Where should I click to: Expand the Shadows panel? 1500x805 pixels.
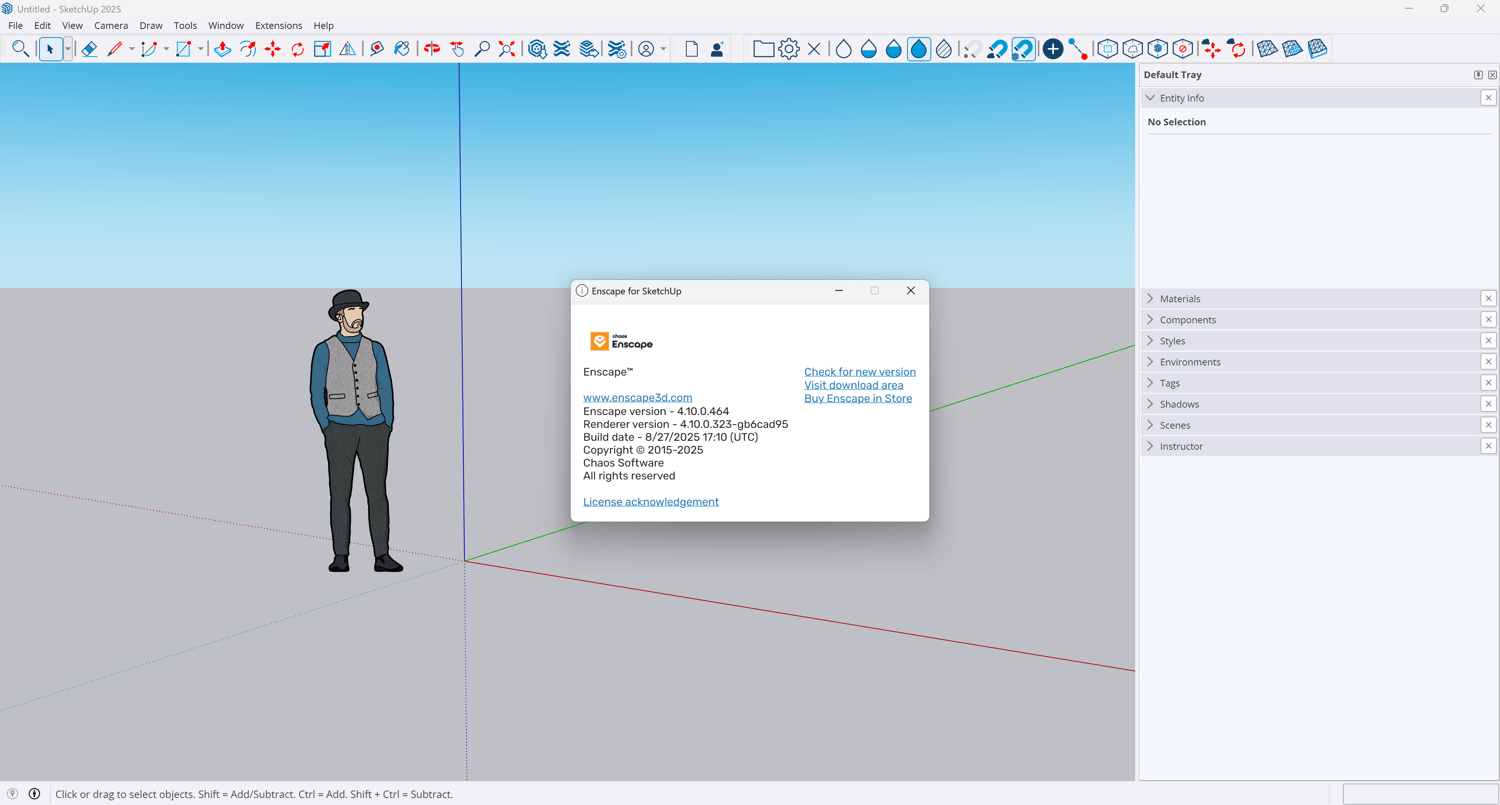click(x=1150, y=404)
